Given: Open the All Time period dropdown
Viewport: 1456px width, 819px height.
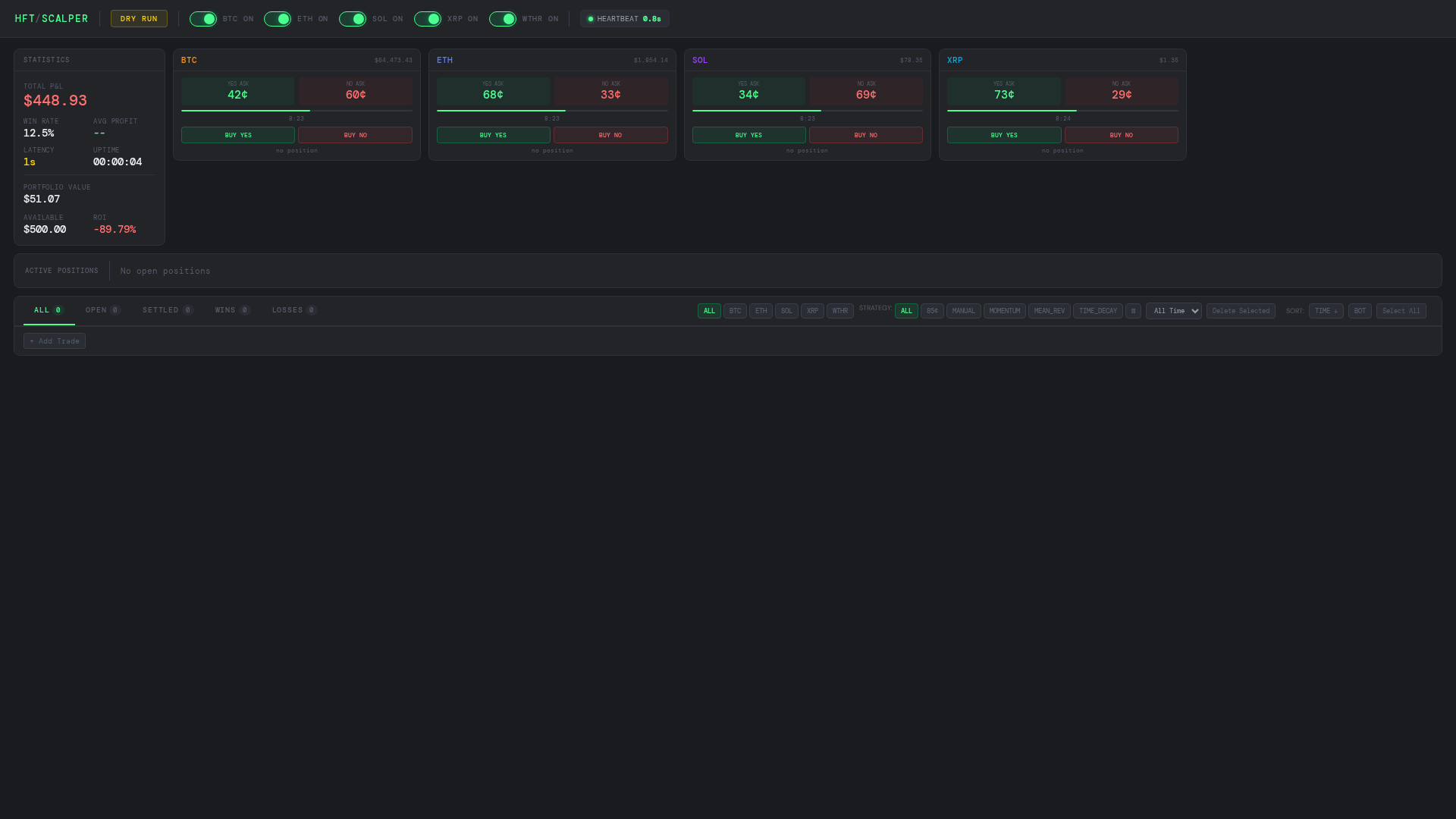Looking at the screenshot, I should click(1173, 311).
